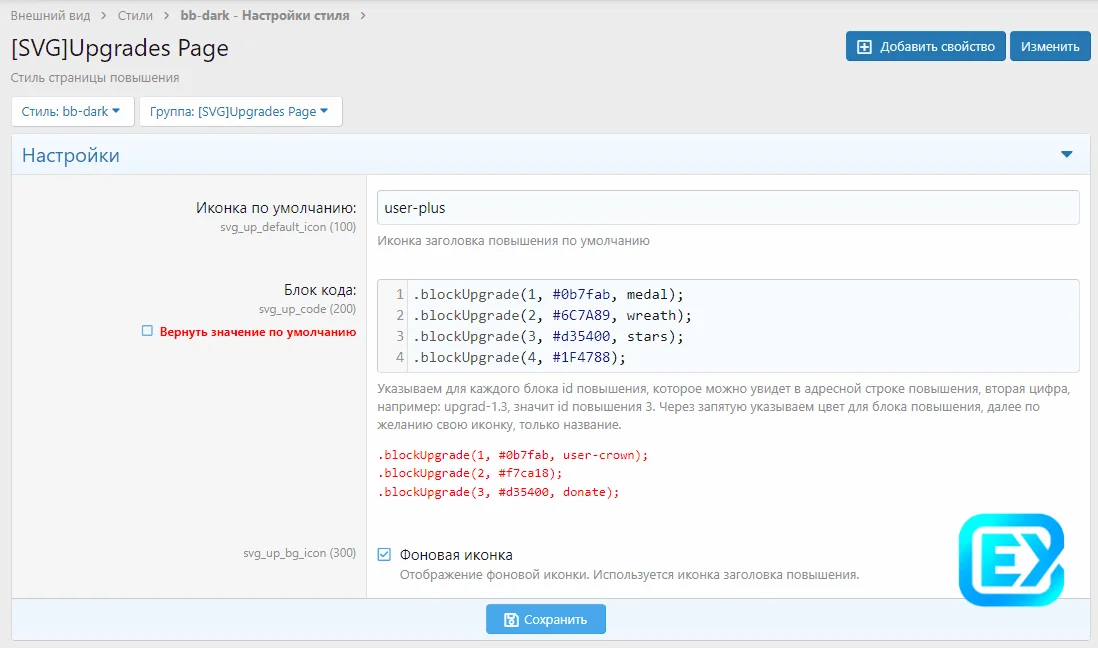1098x648 pixels.
Task: Click code line 3 with stars
Action: [548, 336]
